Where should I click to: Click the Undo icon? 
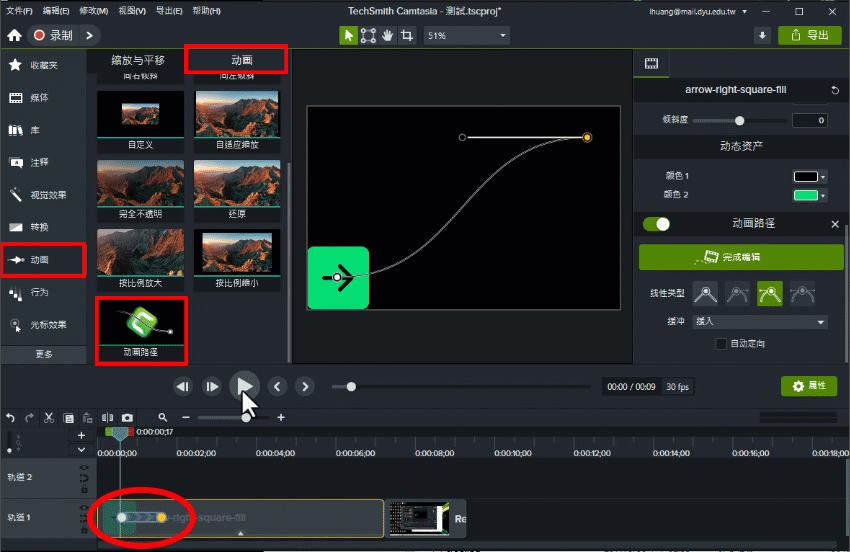pyautogui.click(x=10, y=418)
